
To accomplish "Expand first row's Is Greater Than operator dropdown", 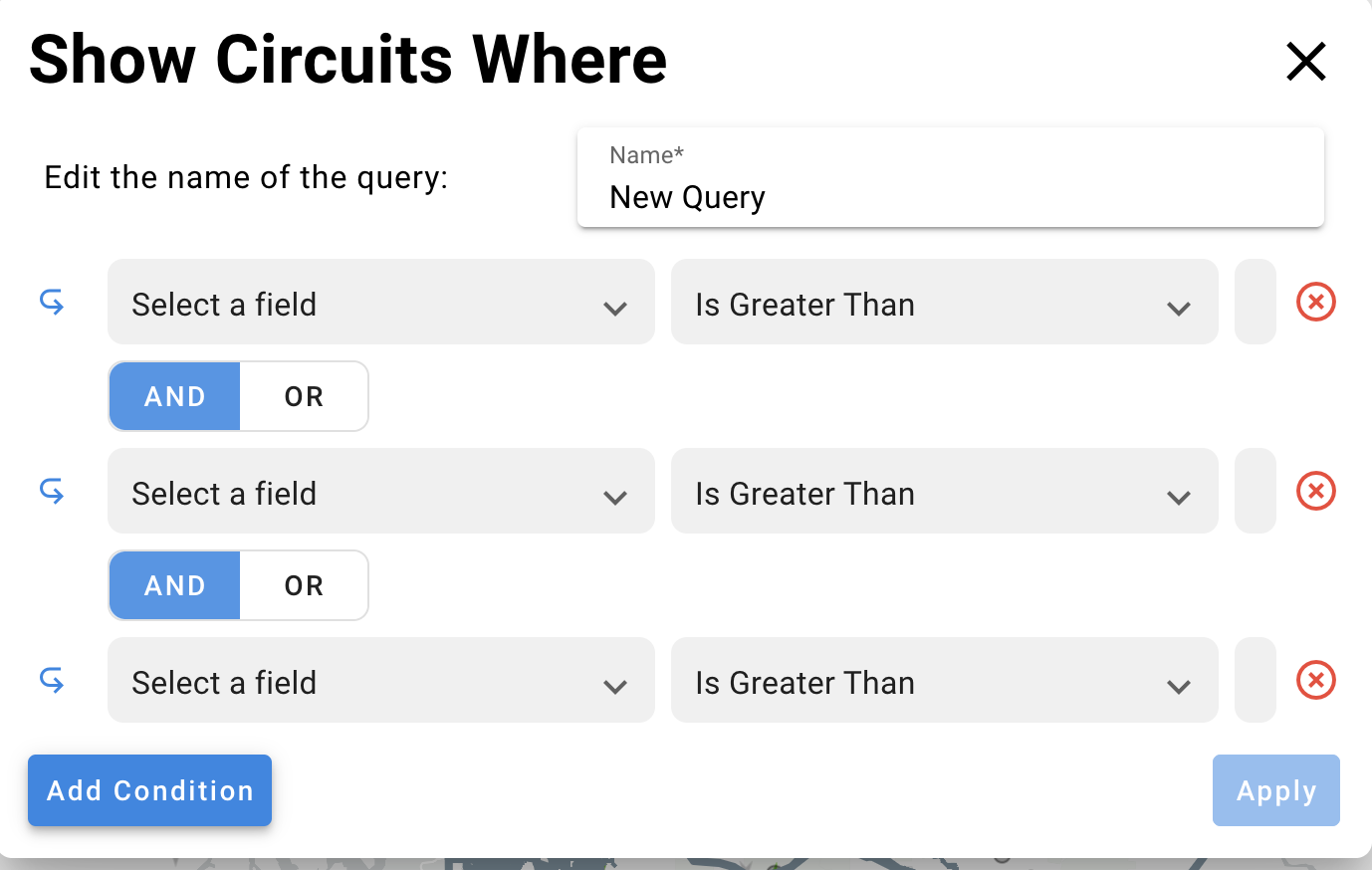I will pyautogui.click(x=944, y=303).
